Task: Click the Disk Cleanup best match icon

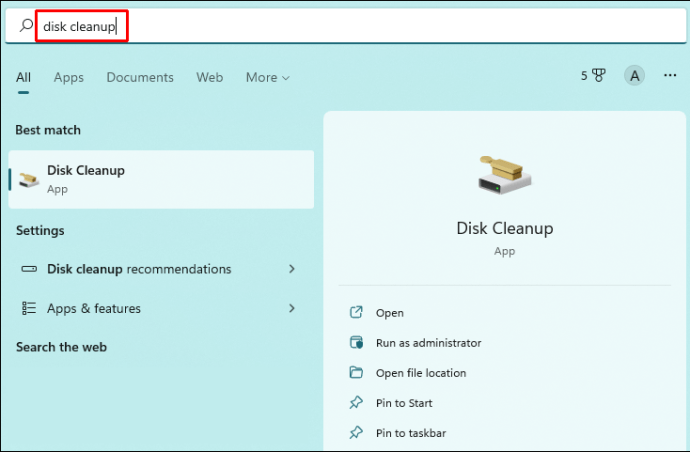Action: tap(30, 179)
